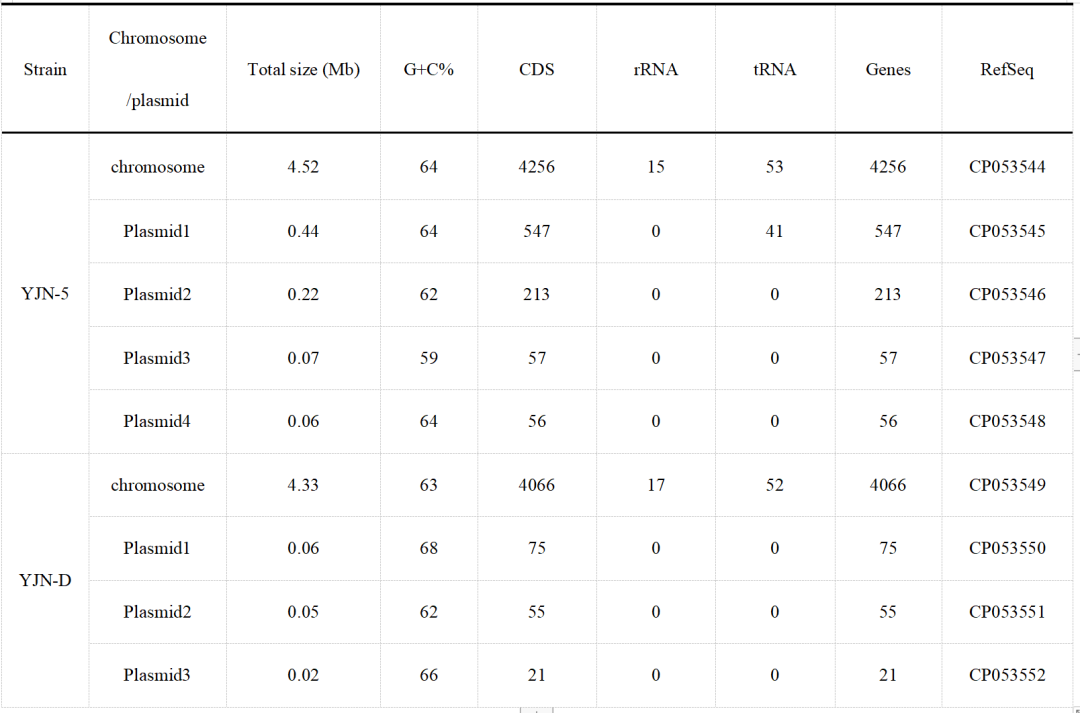
Task: Select the YJN-D strain cell
Action: pos(45,580)
